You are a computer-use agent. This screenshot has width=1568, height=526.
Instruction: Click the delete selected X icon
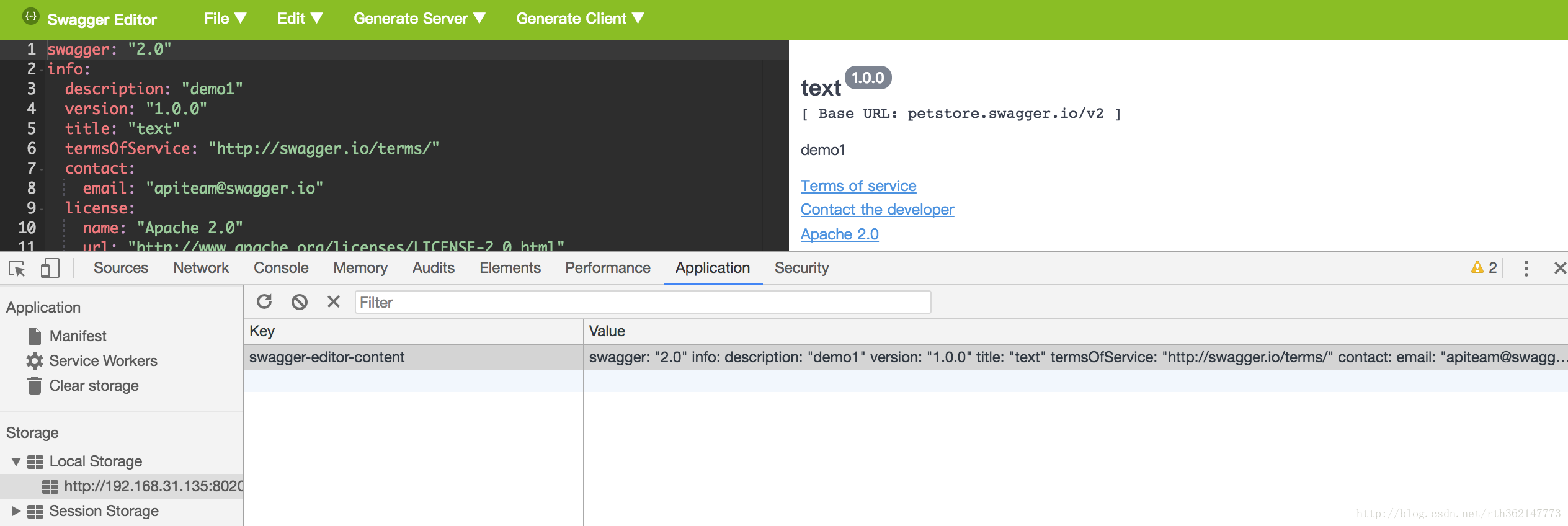[334, 302]
